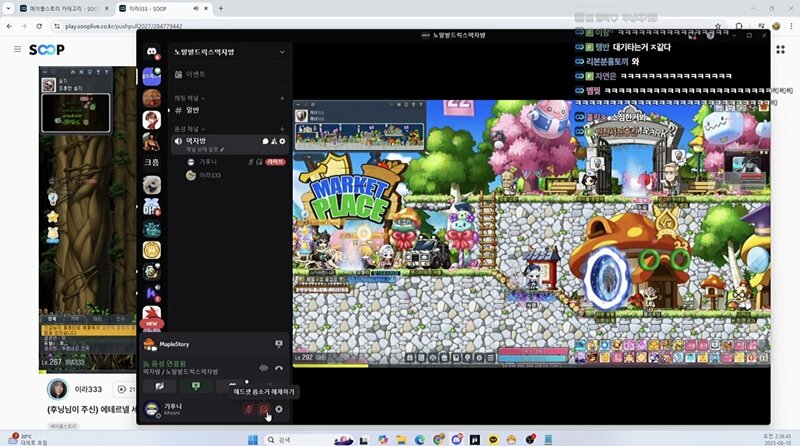Image resolution: width=800 pixels, height=446 pixels.
Task: Open noise suppression icon in voice panel
Action: point(264,367)
